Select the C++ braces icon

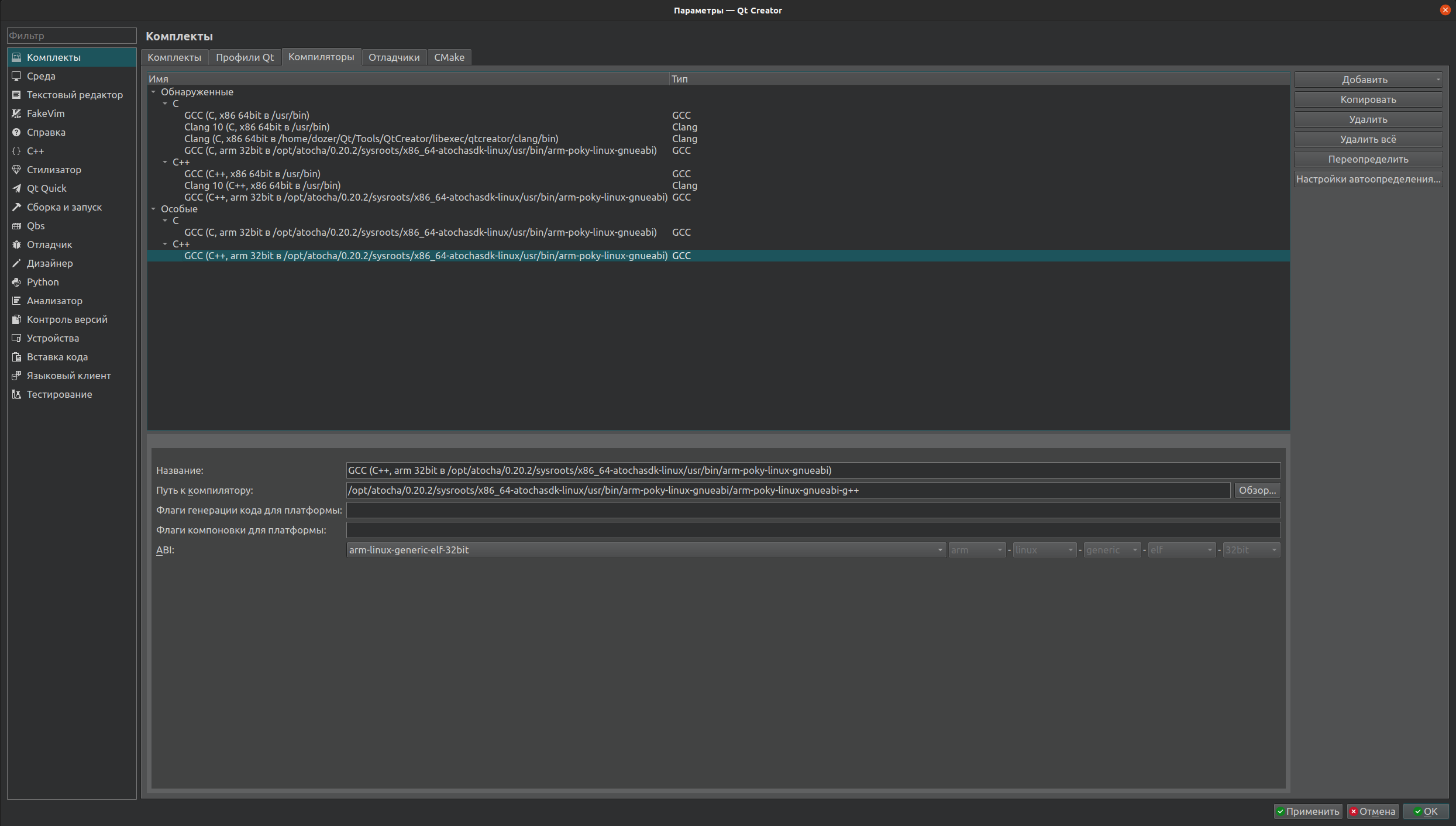tap(16, 151)
